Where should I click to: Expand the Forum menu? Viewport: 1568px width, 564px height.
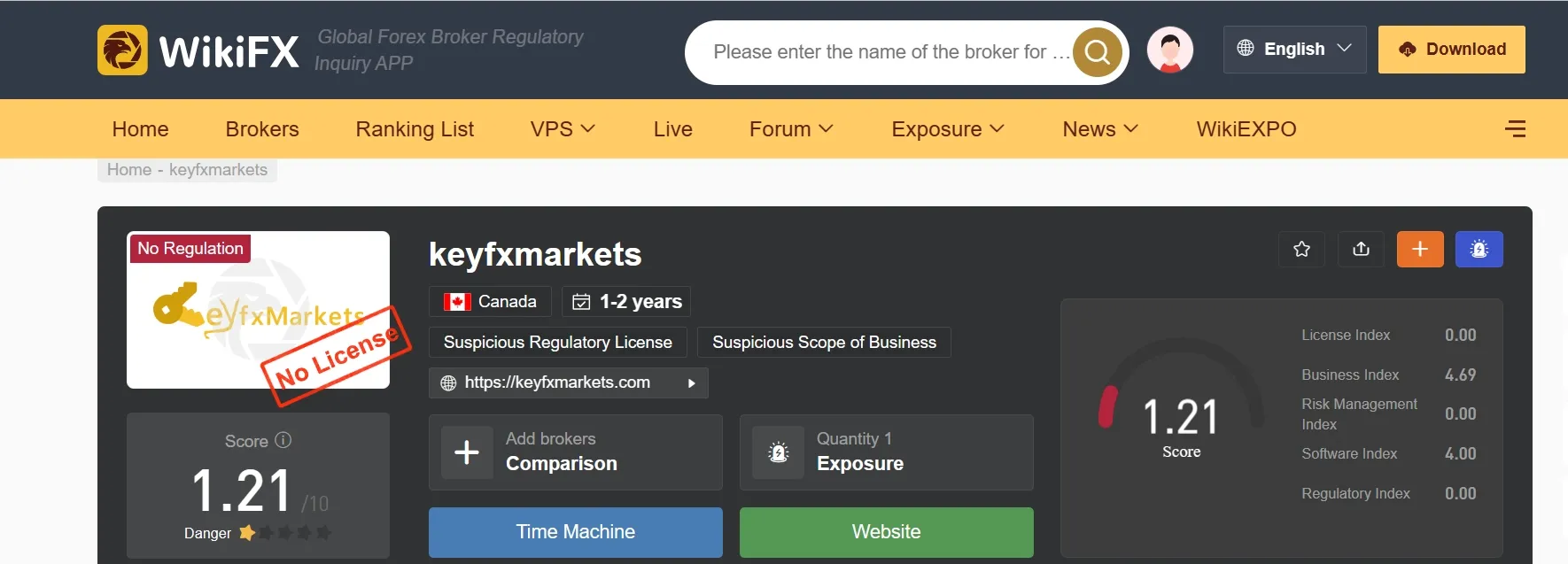[x=791, y=129]
